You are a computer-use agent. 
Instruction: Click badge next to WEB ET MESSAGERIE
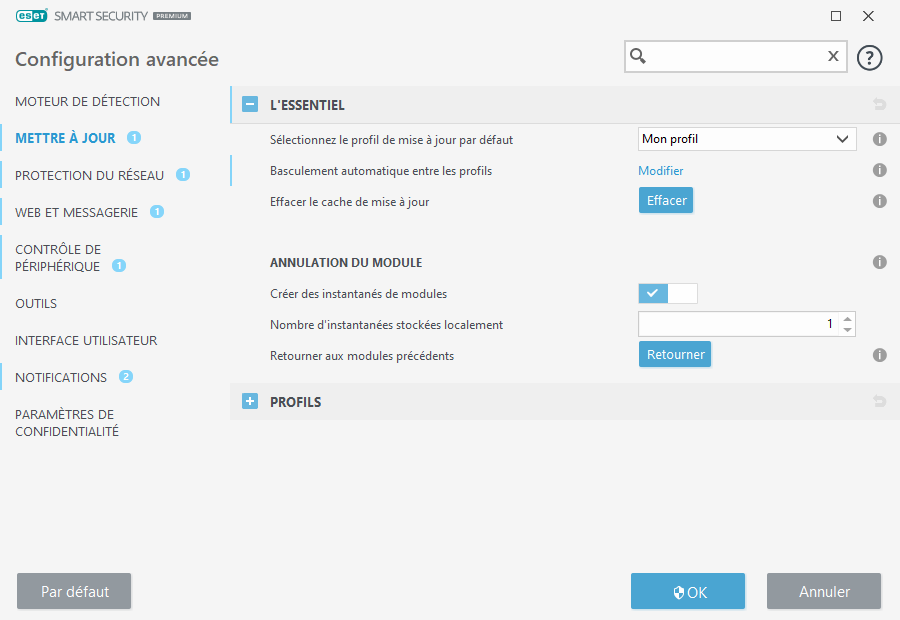point(157,212)
